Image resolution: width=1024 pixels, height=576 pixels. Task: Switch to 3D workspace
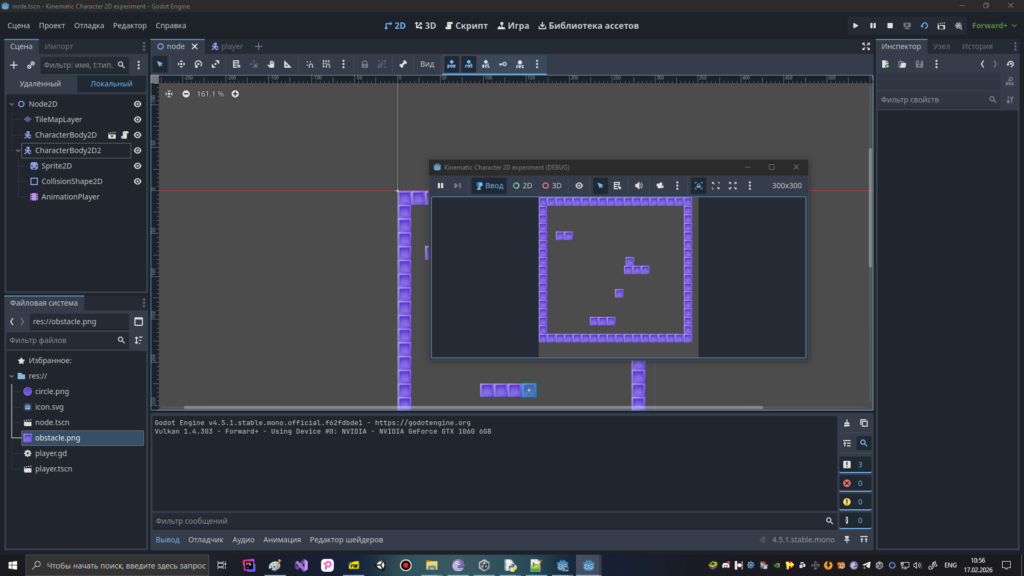(x=425, y=25)
